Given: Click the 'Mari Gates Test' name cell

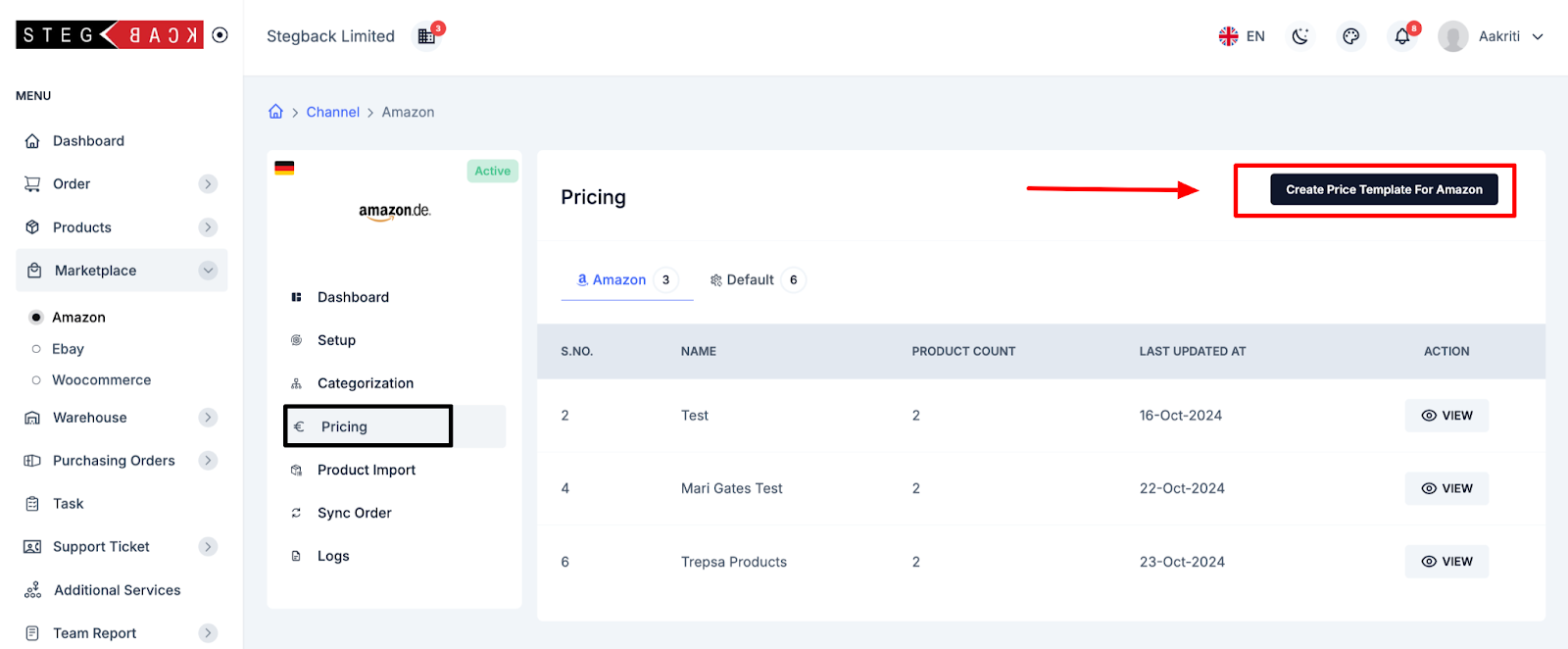Looking at the screenshot, I should tap(731, 488).
